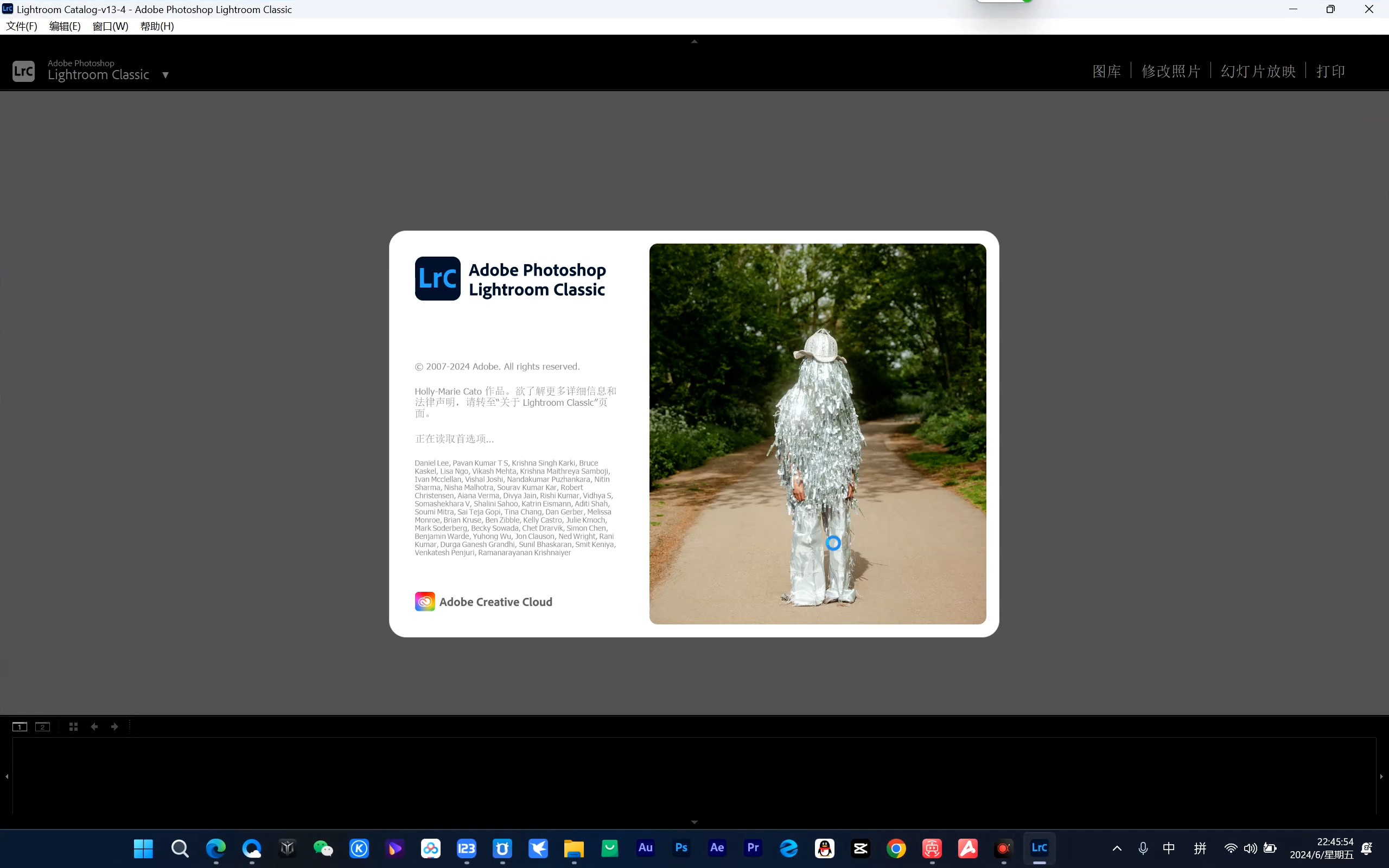
Task: Collapse the top module picker panel arrow
Action: coord(694,41)
